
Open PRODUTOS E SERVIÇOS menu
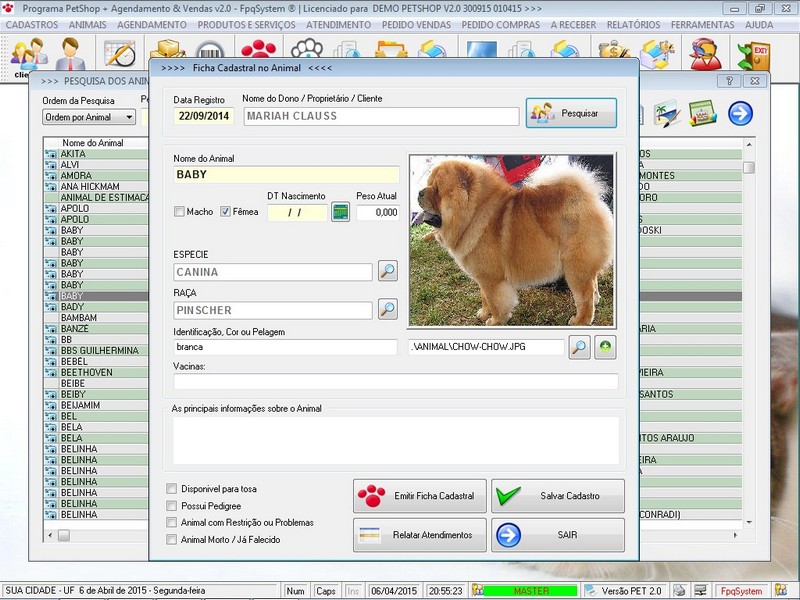[246, 24]
